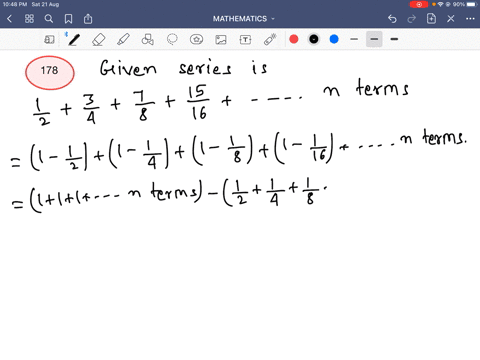
Task: Select the Eraser tool
Action: [98, 40]
